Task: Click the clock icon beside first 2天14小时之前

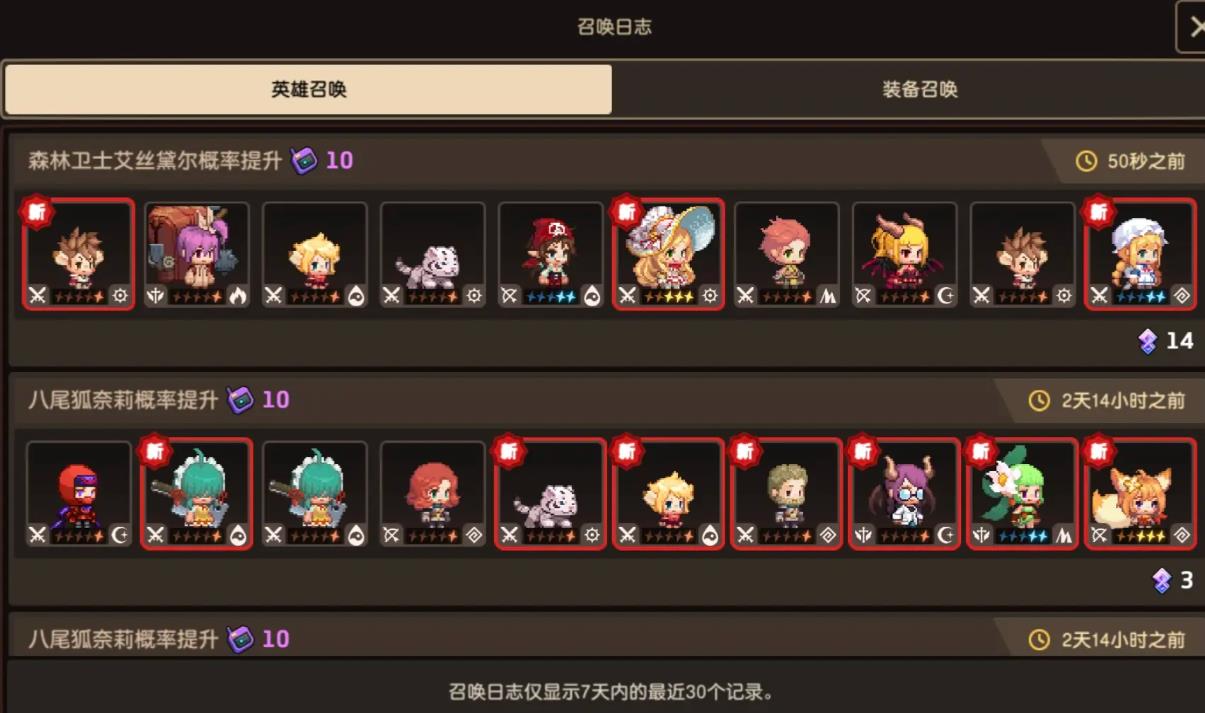Action: click(1039, 401)
